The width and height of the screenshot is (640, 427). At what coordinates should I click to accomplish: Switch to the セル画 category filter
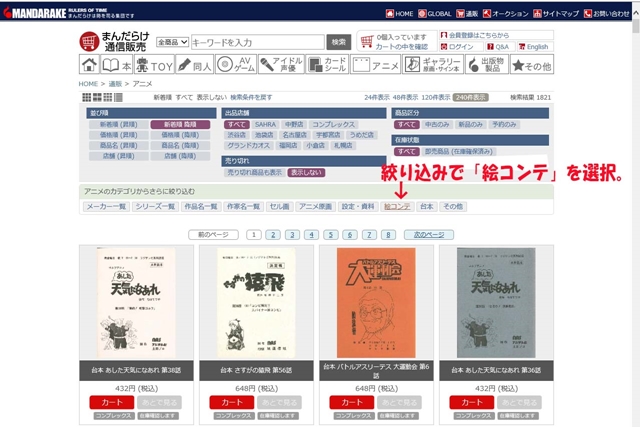coord(279,206)
